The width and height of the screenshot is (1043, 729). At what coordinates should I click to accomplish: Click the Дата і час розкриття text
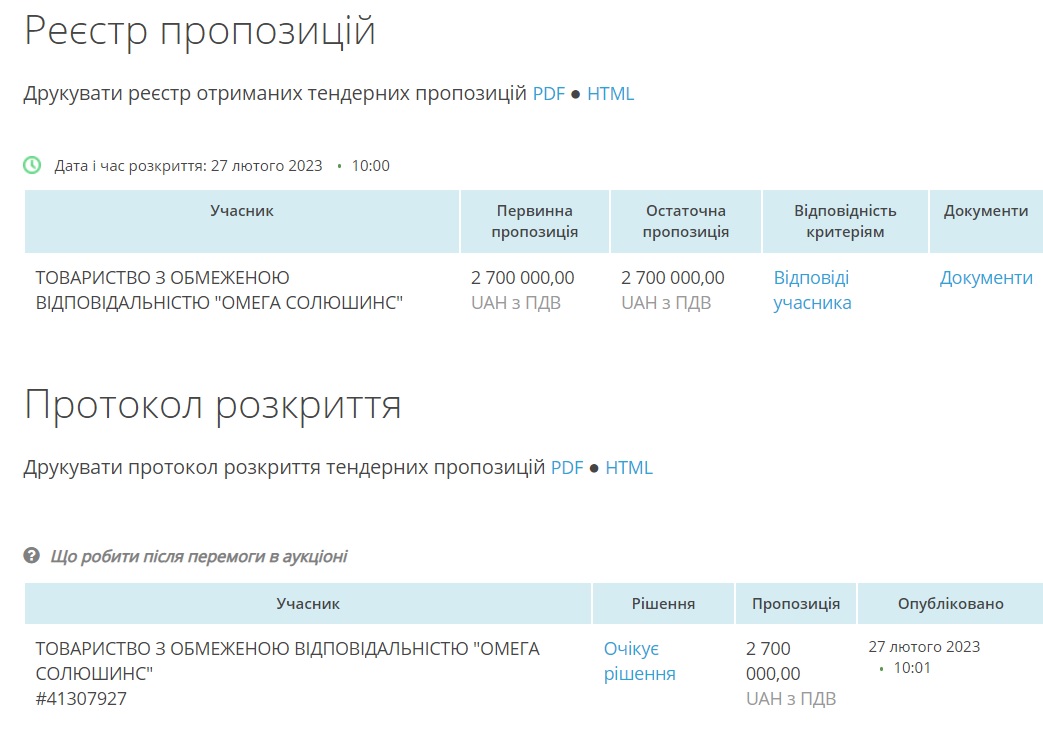(188, 166)
